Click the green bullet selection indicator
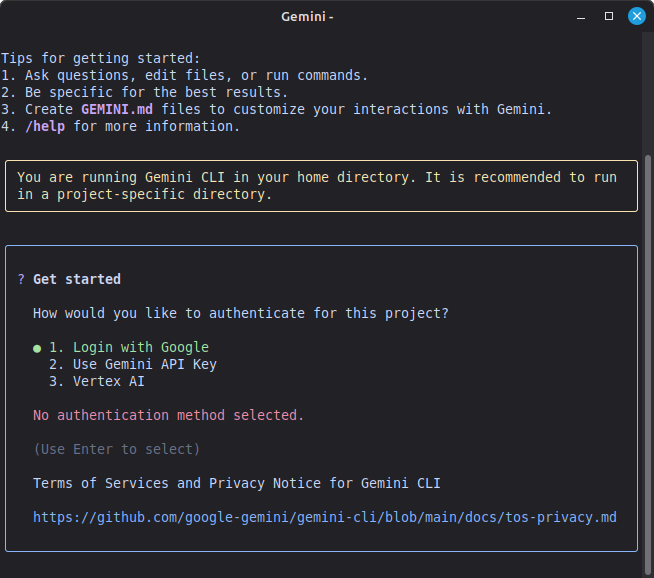Image resolution: width=654 pixels, height=578 pixels. tap(37, 348)
